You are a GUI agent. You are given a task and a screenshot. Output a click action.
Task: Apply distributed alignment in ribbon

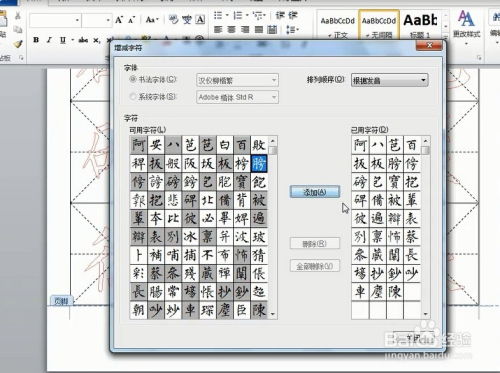click(272, 30)
